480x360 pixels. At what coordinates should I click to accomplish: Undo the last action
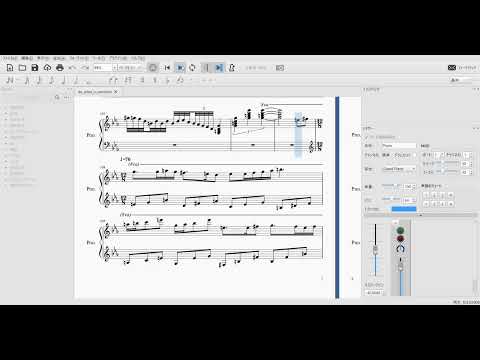pyautogui.click(x=72, y=68)
